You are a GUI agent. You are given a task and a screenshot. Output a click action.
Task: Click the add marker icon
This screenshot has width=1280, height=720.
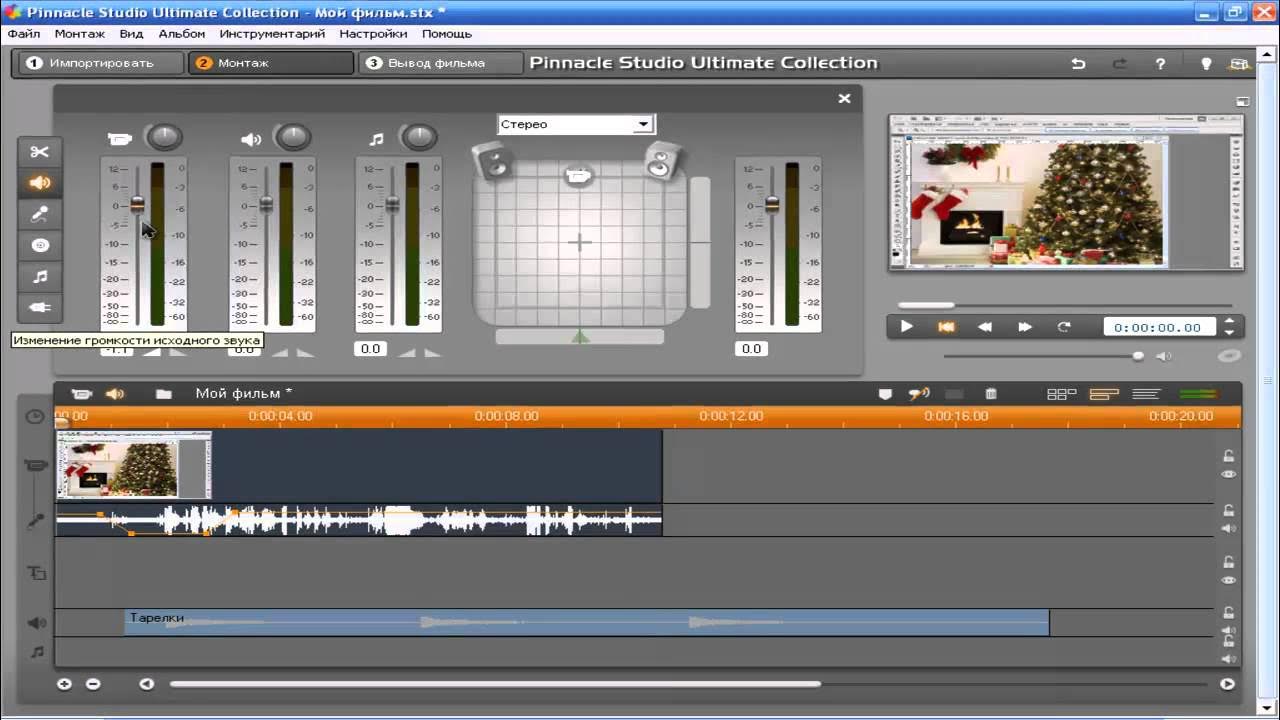(x=885, y=394)
